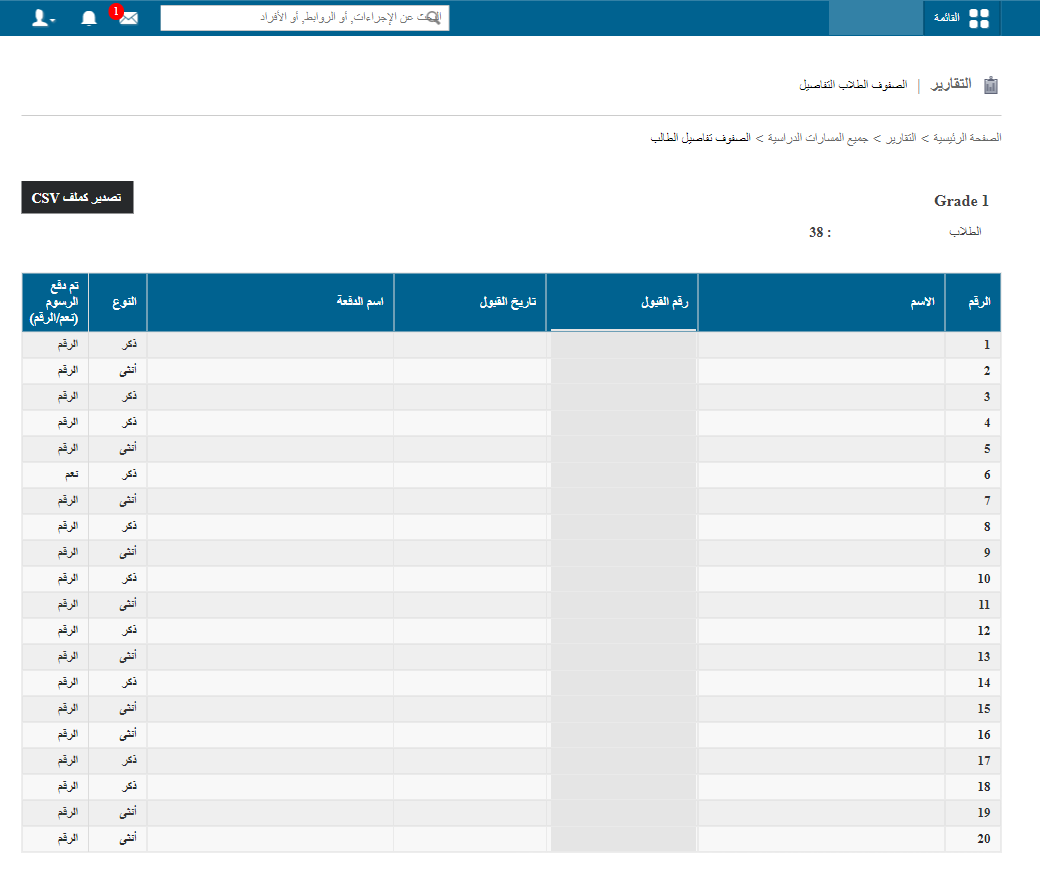The height and width of the screenshot is (869, 1040).
Task: Click the الصفوف الطلاب التفاصيل subtitle
Action: [853, 85]
